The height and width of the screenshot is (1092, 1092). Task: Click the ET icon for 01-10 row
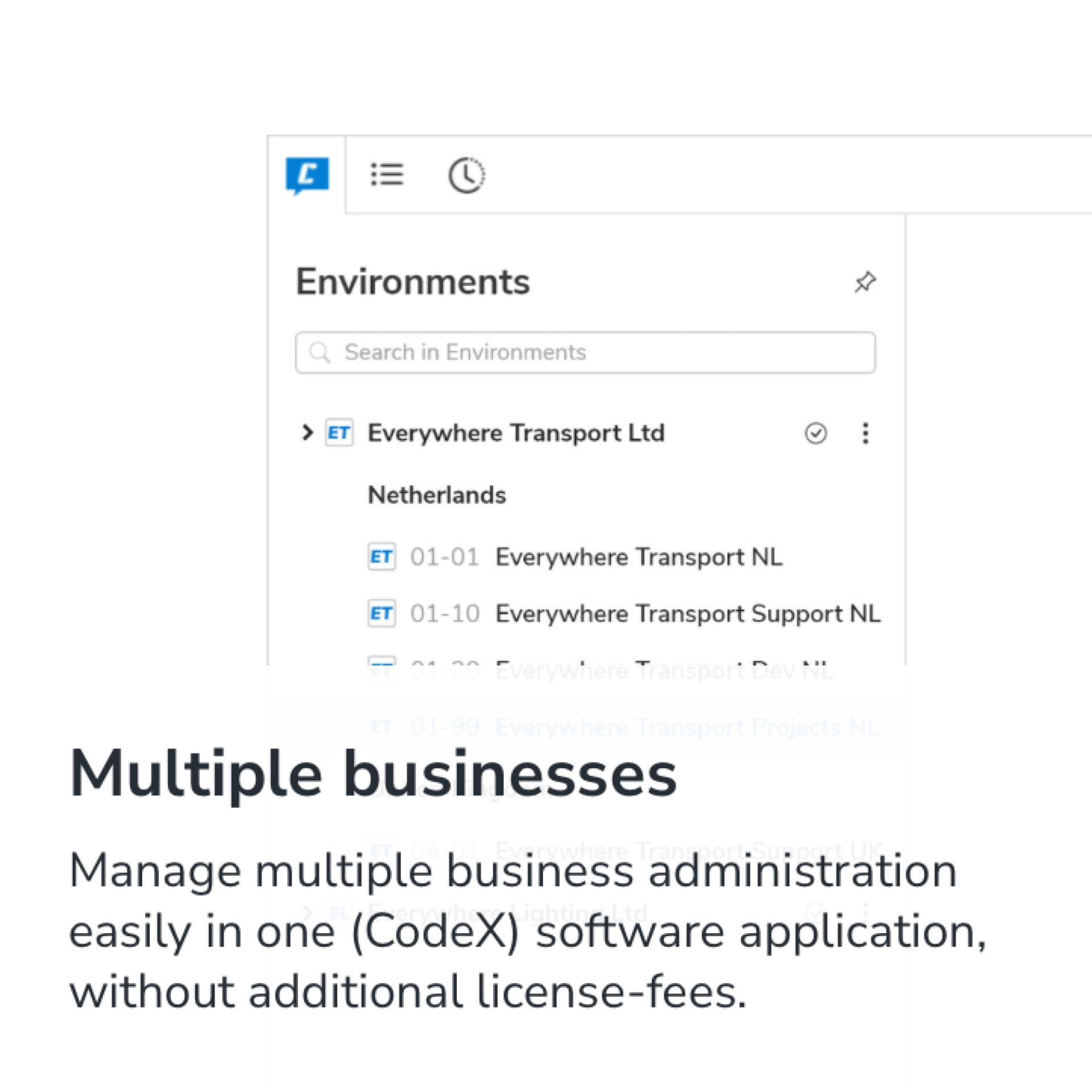[381, 614]
